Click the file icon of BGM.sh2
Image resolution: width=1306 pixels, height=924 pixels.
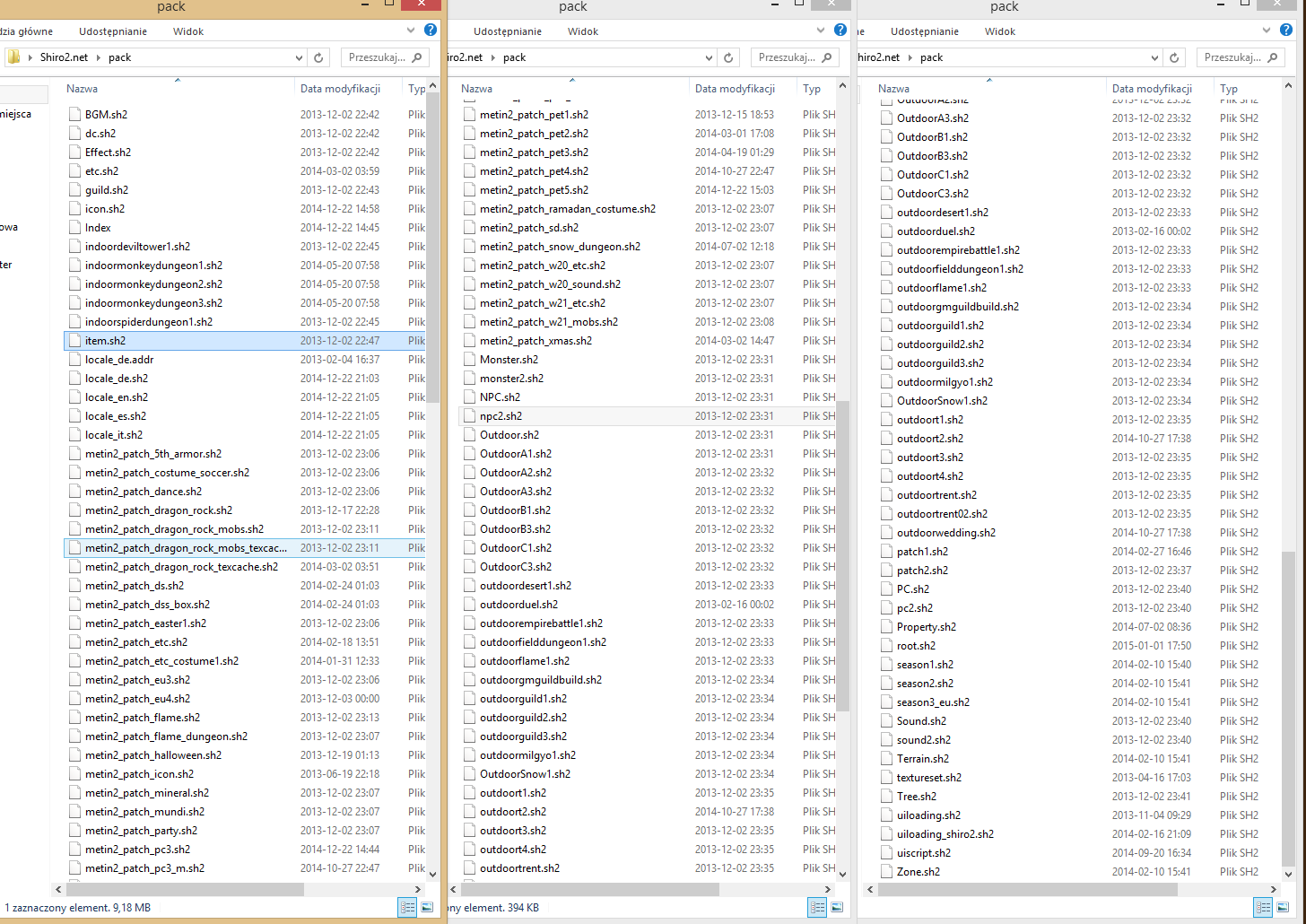75,115
